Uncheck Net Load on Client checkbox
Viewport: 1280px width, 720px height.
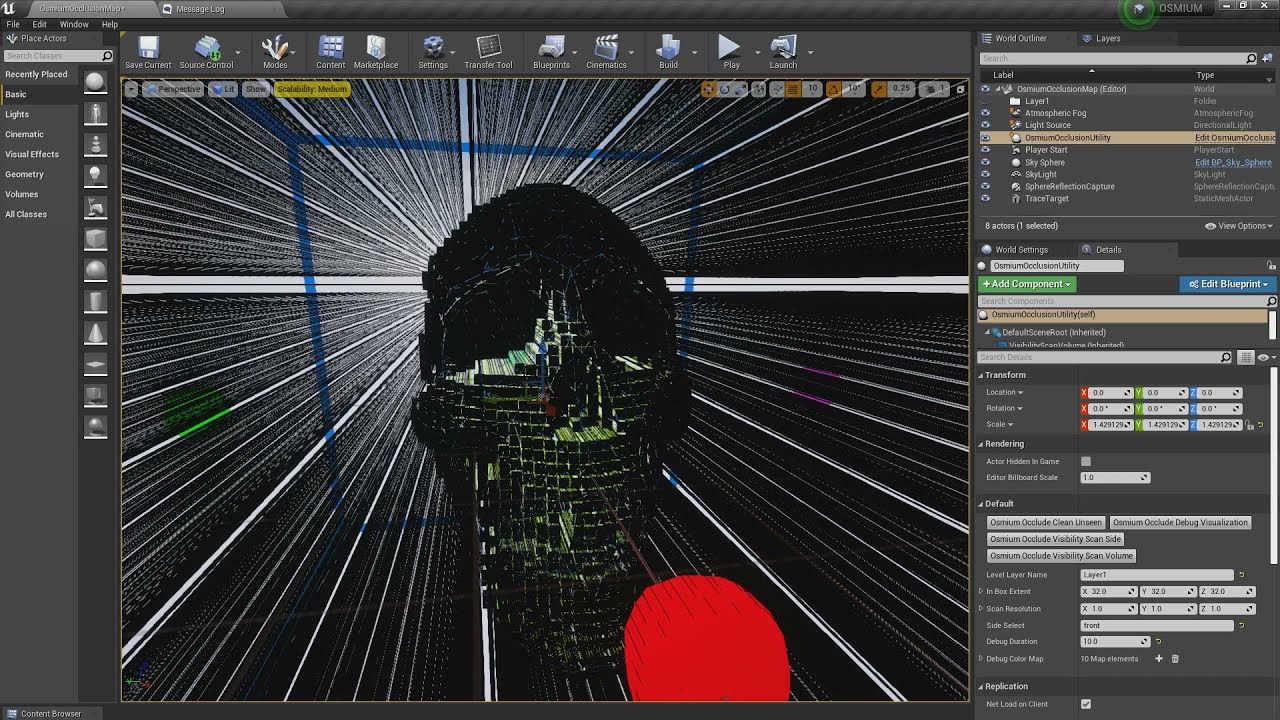1086,704
